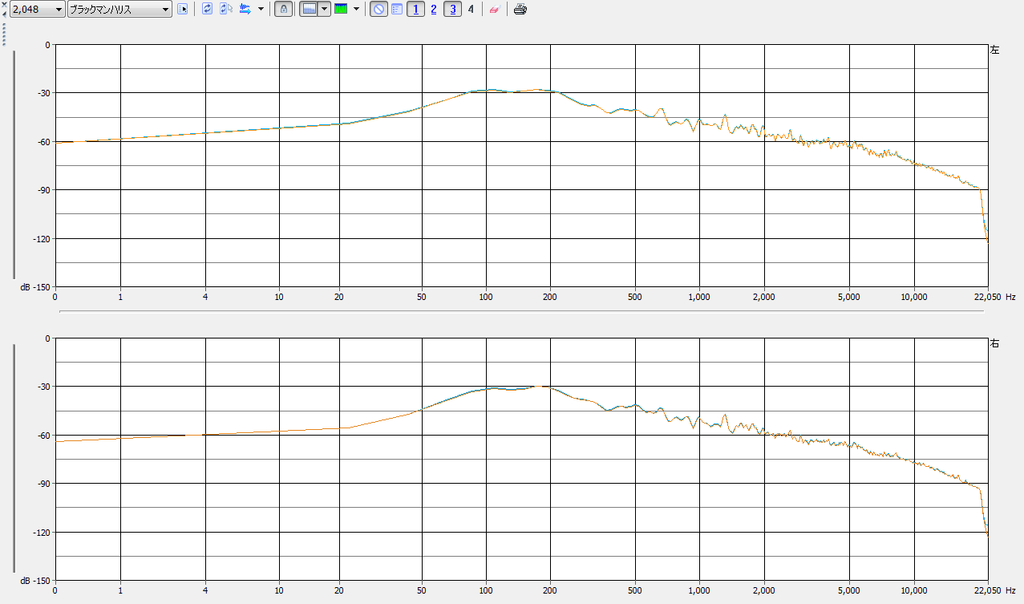Click the close X at toolbar top-left

click(x=3, y=4)
